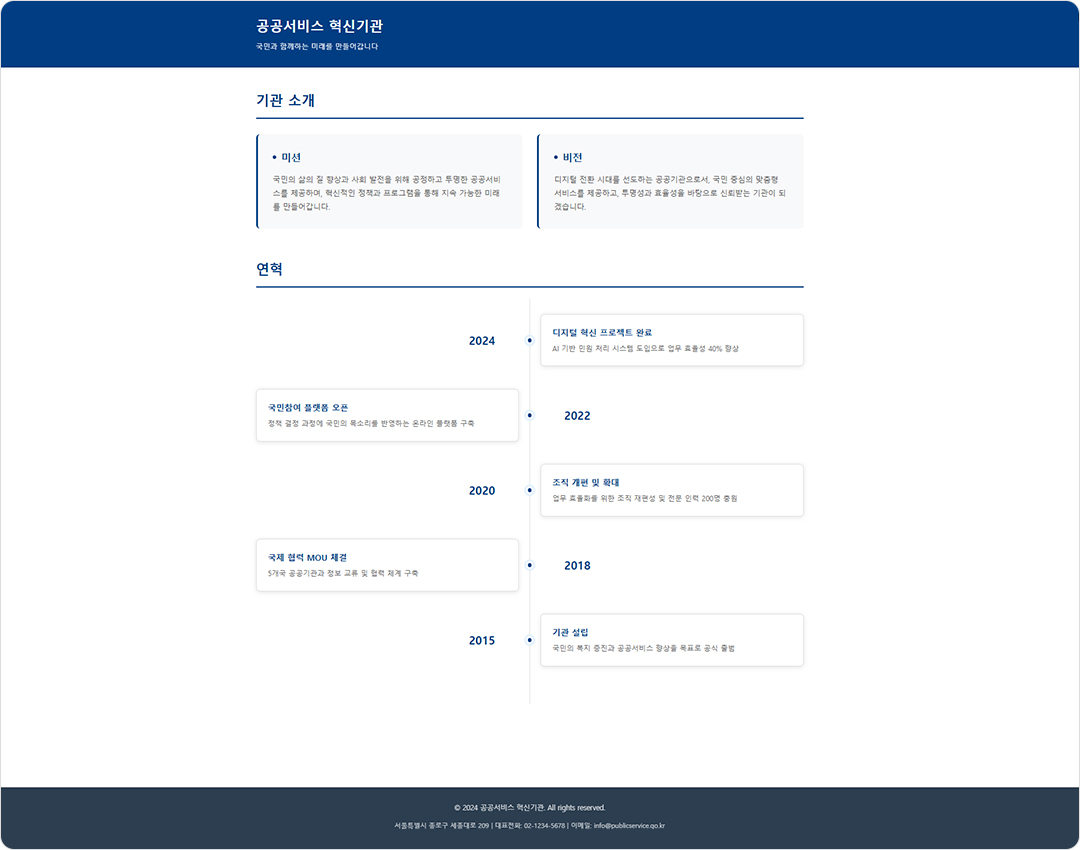The height and width of the screenshot is (850, 1080).
Task: Click the 2024 timeline dot marker
Action: tap(529, 341)
